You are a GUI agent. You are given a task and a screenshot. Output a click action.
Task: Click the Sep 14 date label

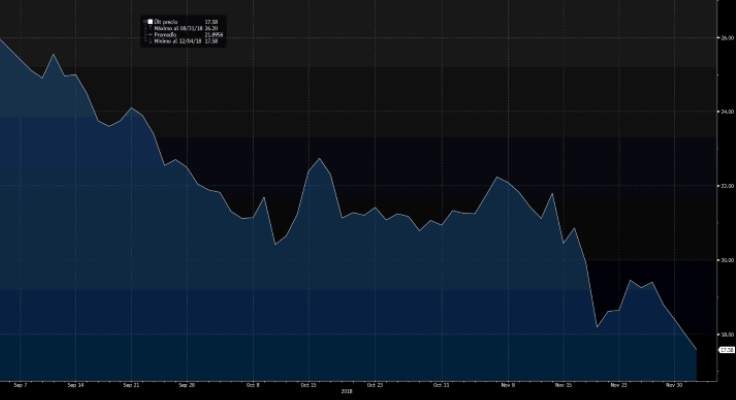pyautogui.click(x=76, y=385)
